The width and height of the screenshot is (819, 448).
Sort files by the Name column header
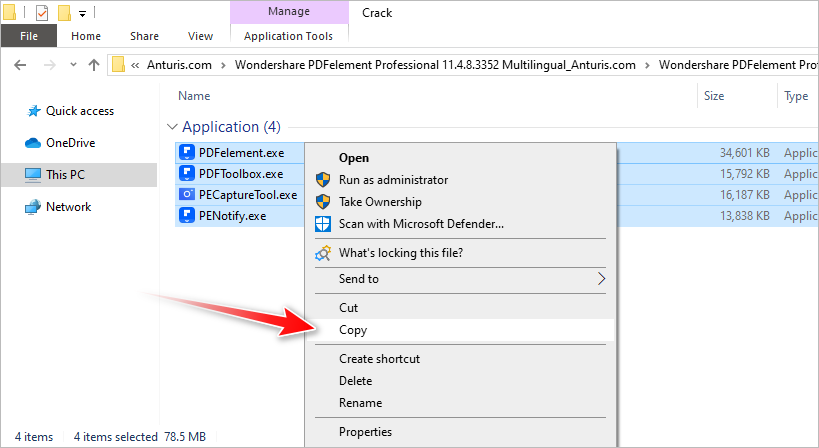[x=194, y=96]
